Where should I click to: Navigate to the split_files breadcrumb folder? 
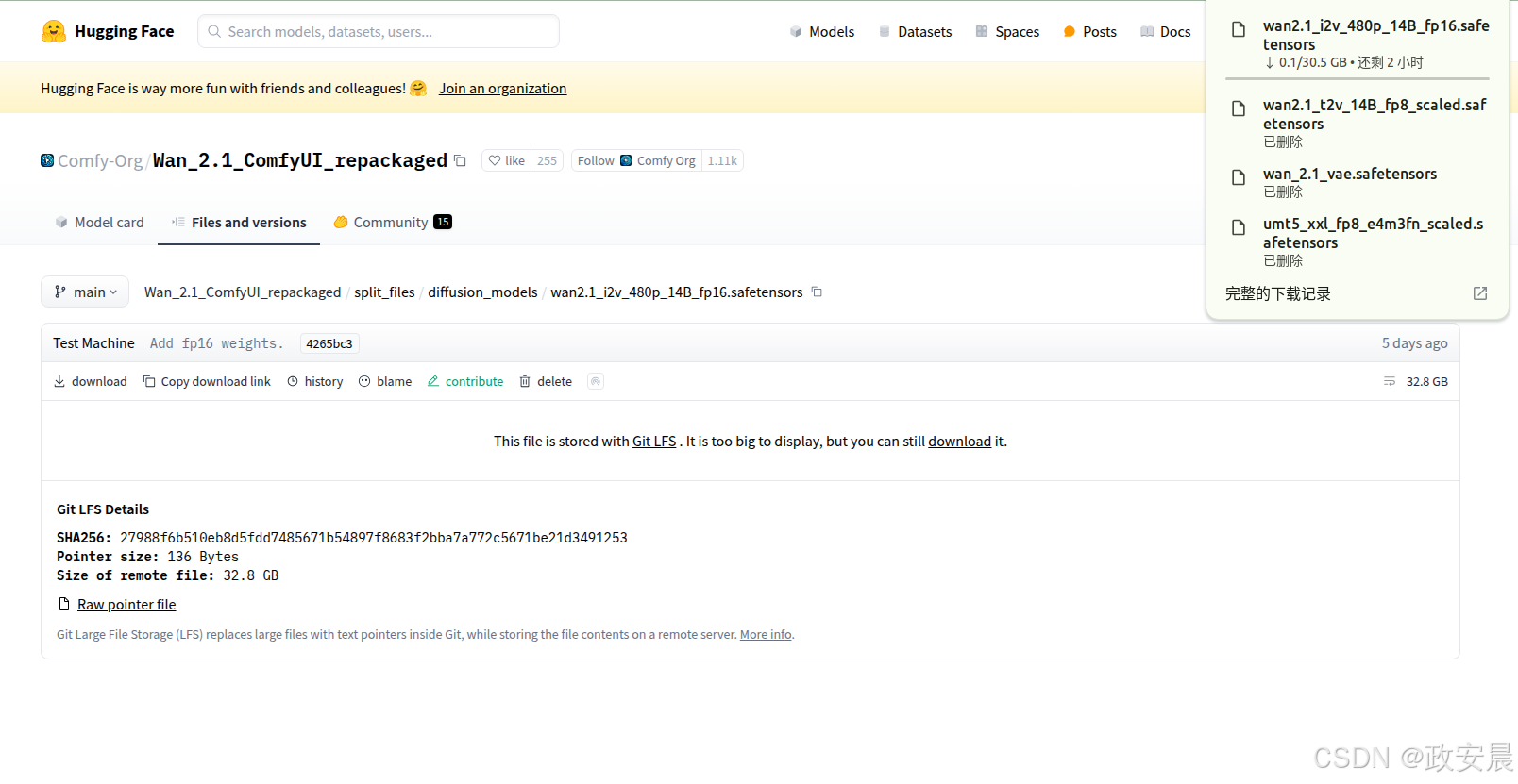[384, 292]
